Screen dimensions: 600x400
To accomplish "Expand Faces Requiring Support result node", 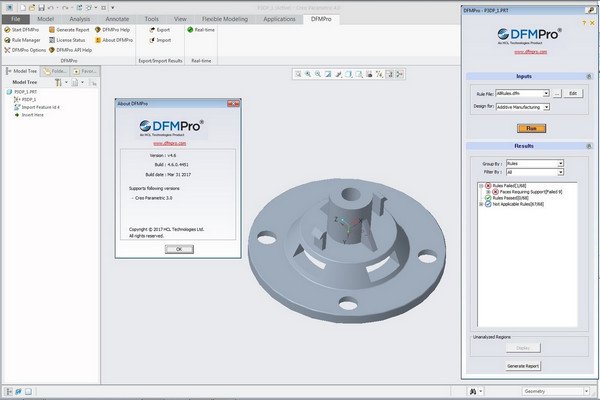I will (488, 192).
